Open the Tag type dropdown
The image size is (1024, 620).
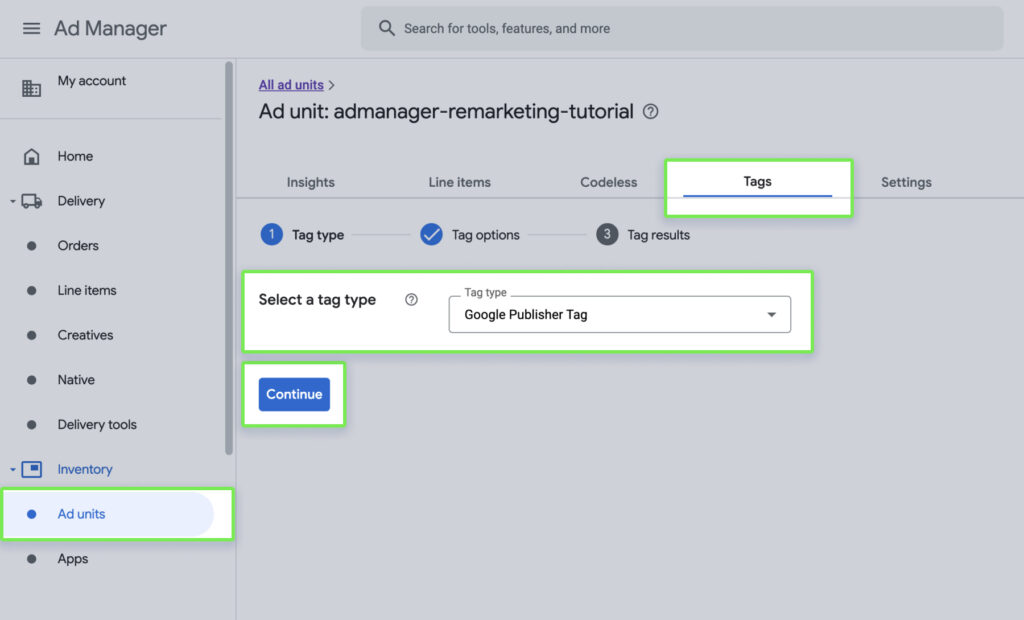coord(619,314)
